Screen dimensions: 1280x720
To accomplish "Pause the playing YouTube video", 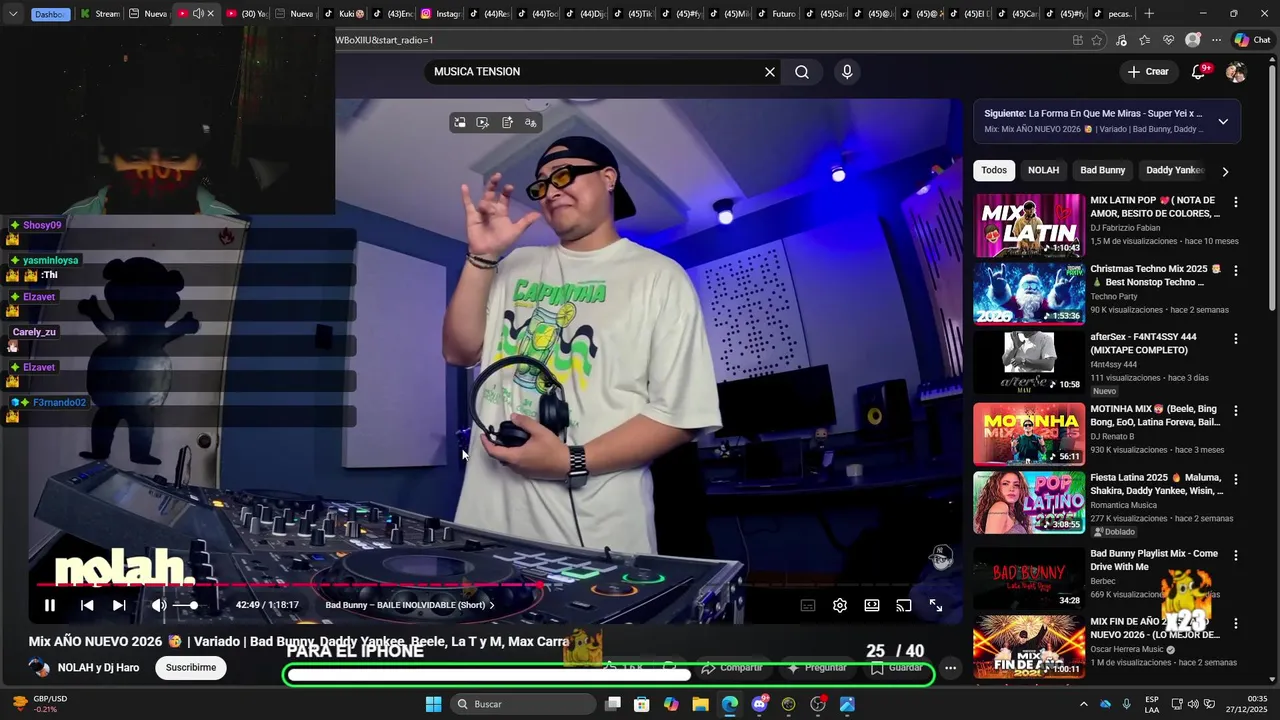I will 49,605.
